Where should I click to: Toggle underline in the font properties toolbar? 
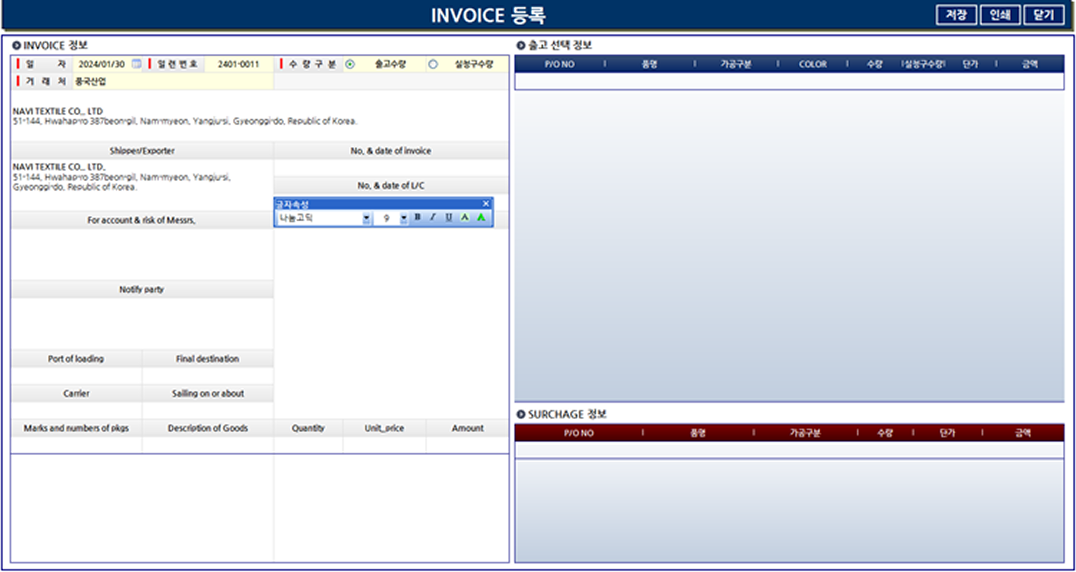(x=449, y=217)
